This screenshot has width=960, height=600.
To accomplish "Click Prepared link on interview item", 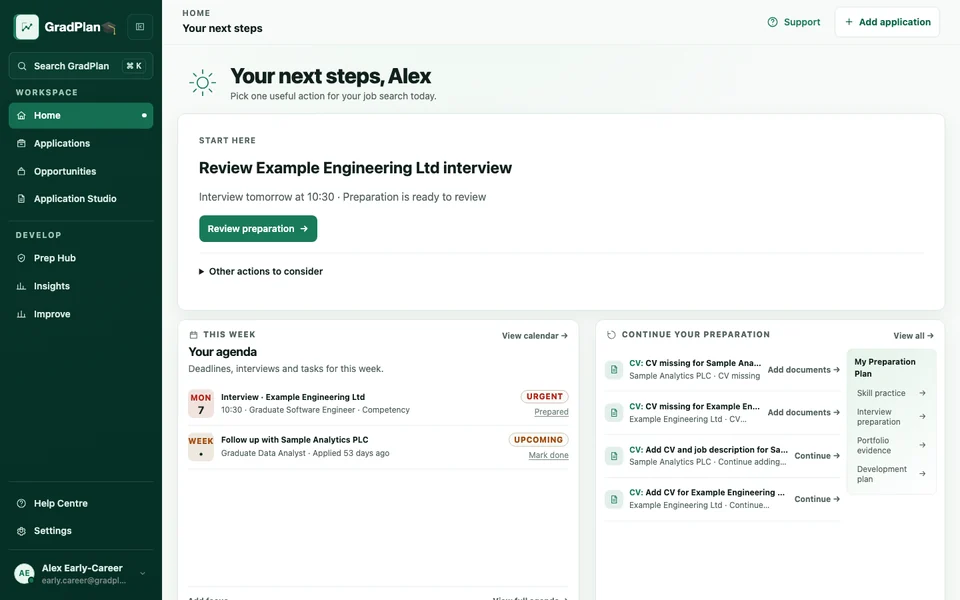I will [551, 412].
